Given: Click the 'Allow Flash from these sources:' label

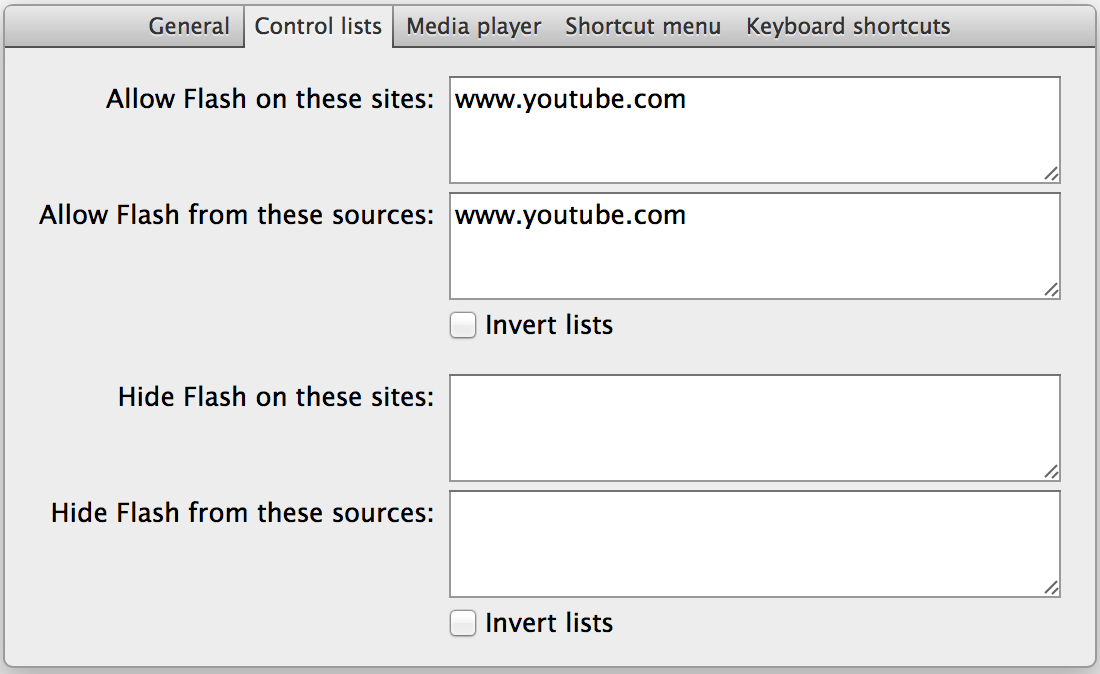Looking at the screenshot, I should pyautogui.click(x=237, y=215).
